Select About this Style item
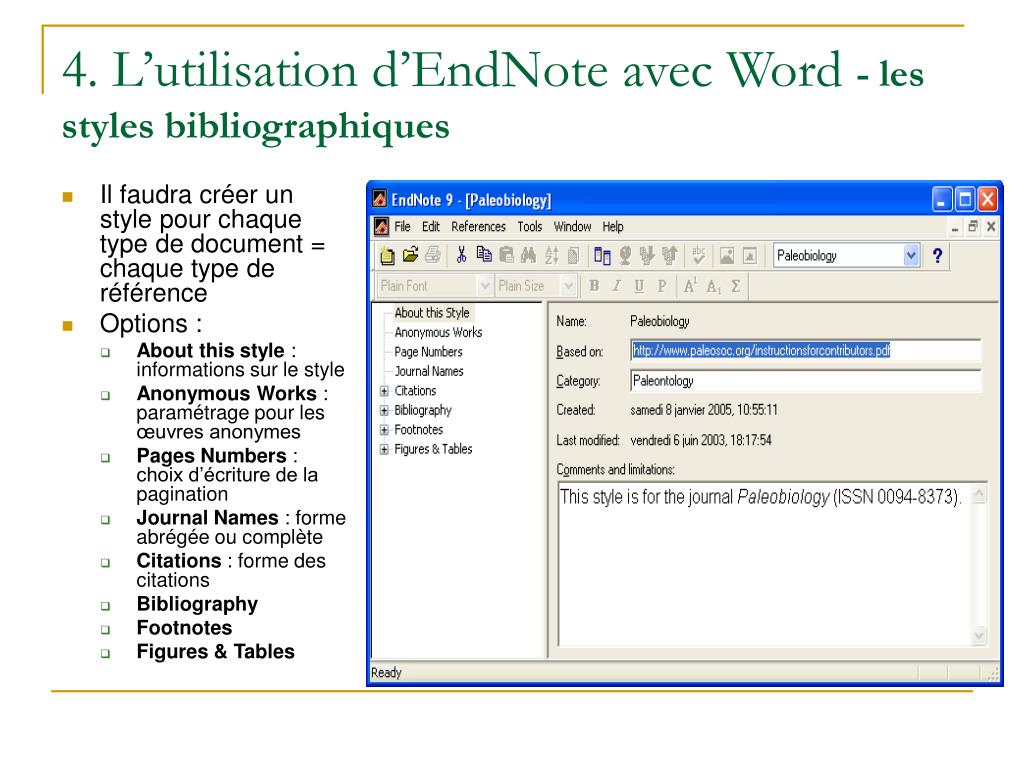The width and height of the screenshot is (1024, 768). [x=432, y=313]
